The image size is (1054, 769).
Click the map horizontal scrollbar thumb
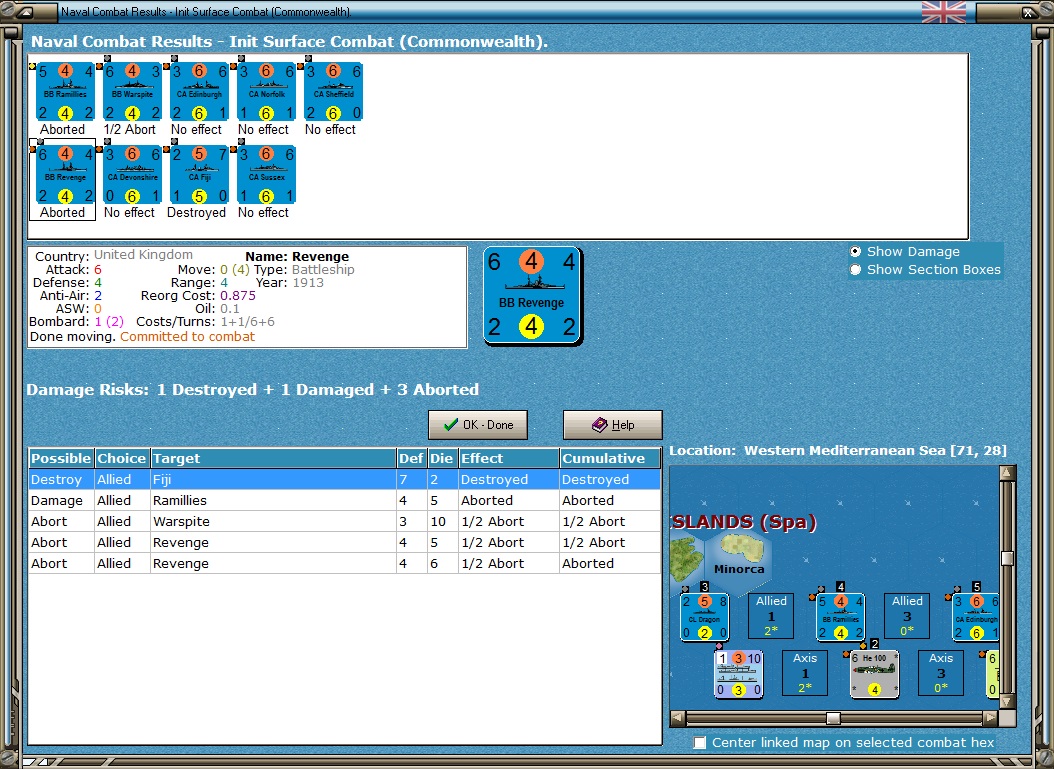(834, 718)
